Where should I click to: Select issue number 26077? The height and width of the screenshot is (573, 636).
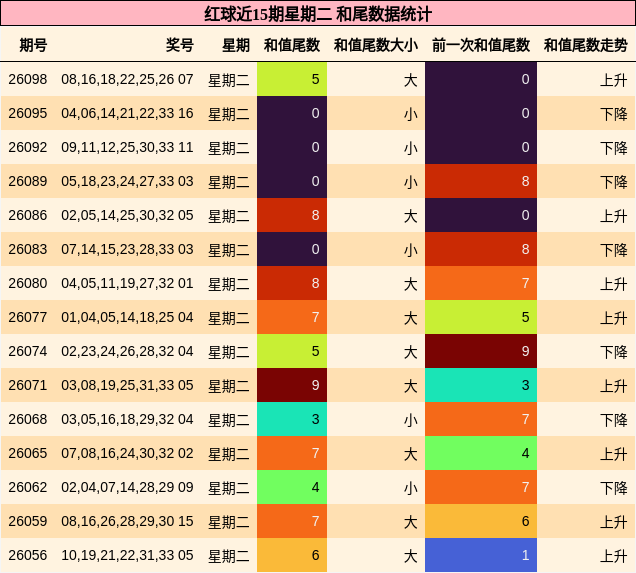point(28,317)
